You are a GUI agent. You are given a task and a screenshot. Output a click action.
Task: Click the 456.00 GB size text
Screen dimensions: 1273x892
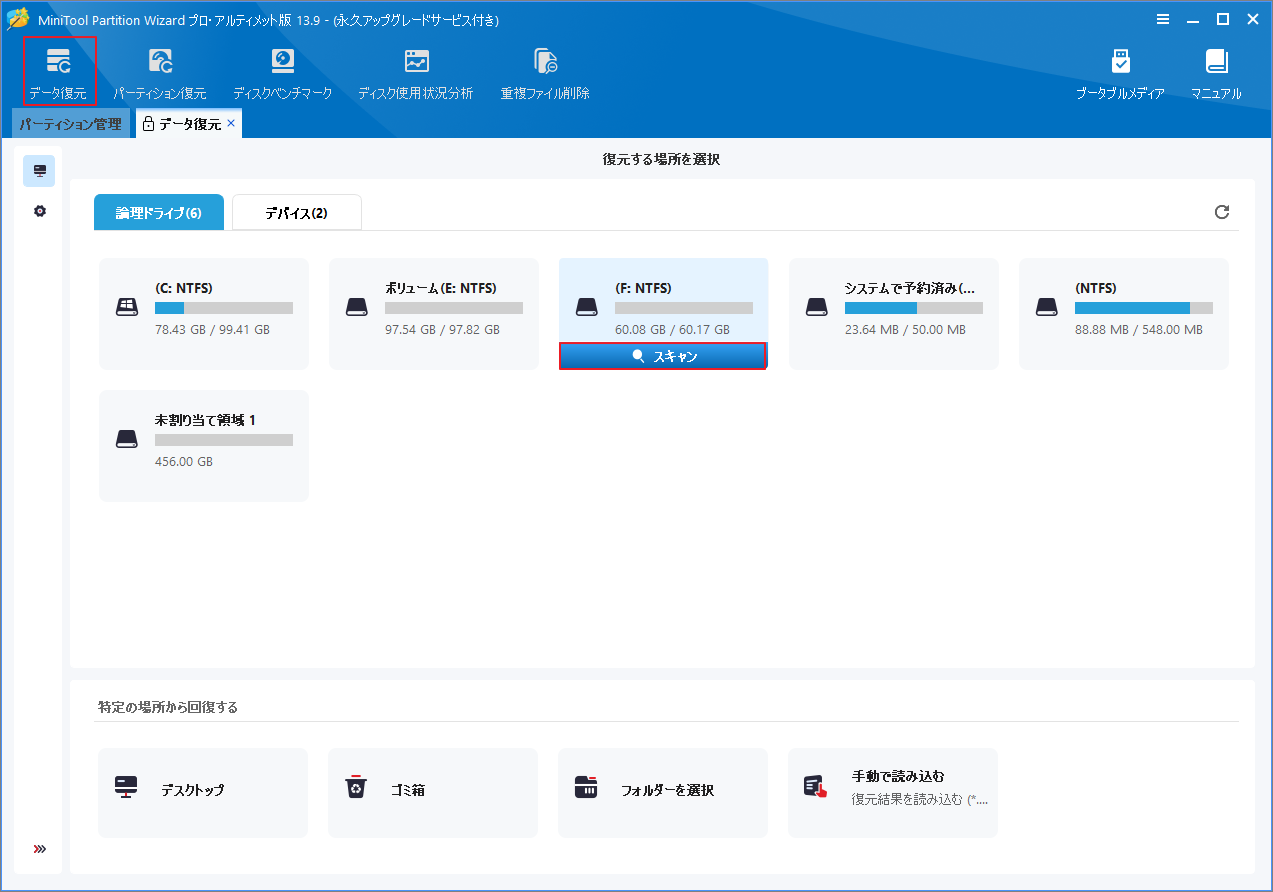click(184, 462)
